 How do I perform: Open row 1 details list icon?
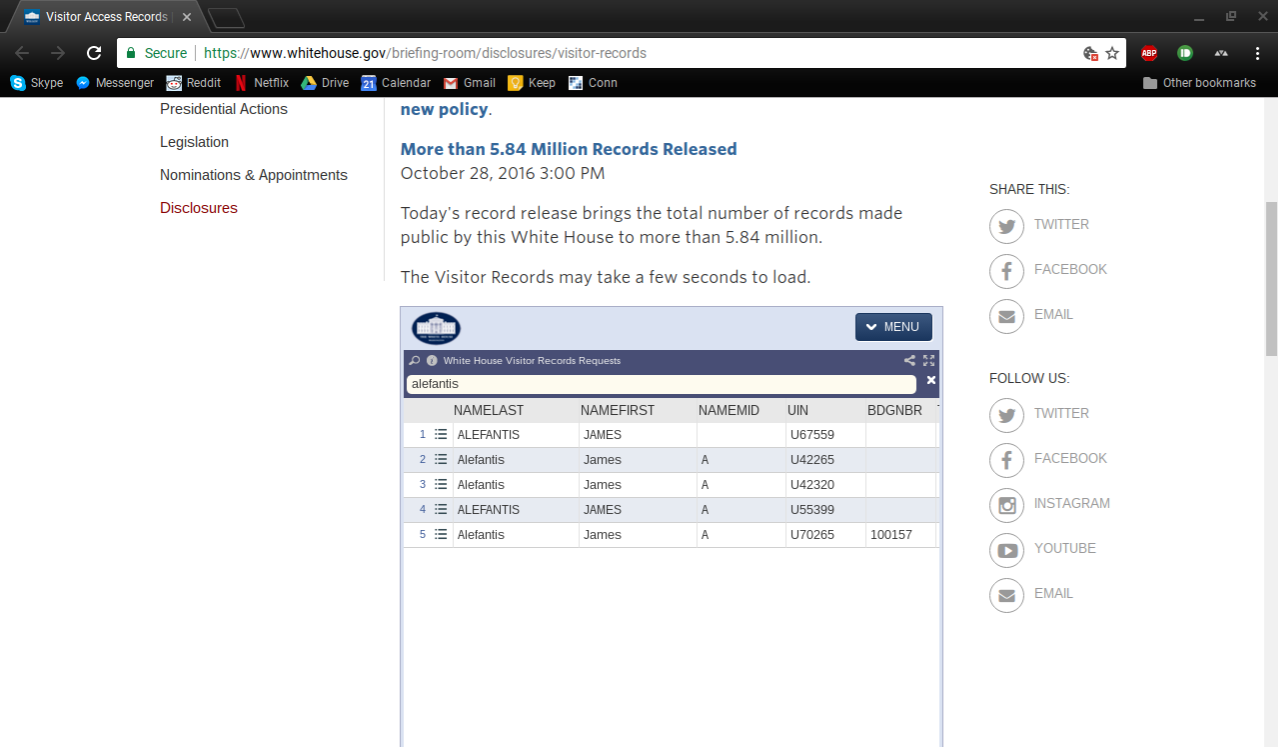pyautogui.click(x=441, y=435)
